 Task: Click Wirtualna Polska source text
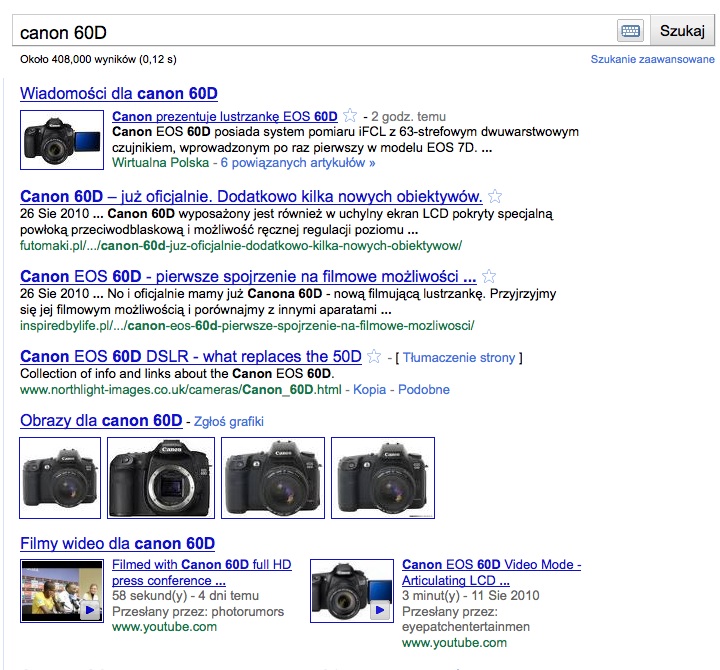(160, 163)
